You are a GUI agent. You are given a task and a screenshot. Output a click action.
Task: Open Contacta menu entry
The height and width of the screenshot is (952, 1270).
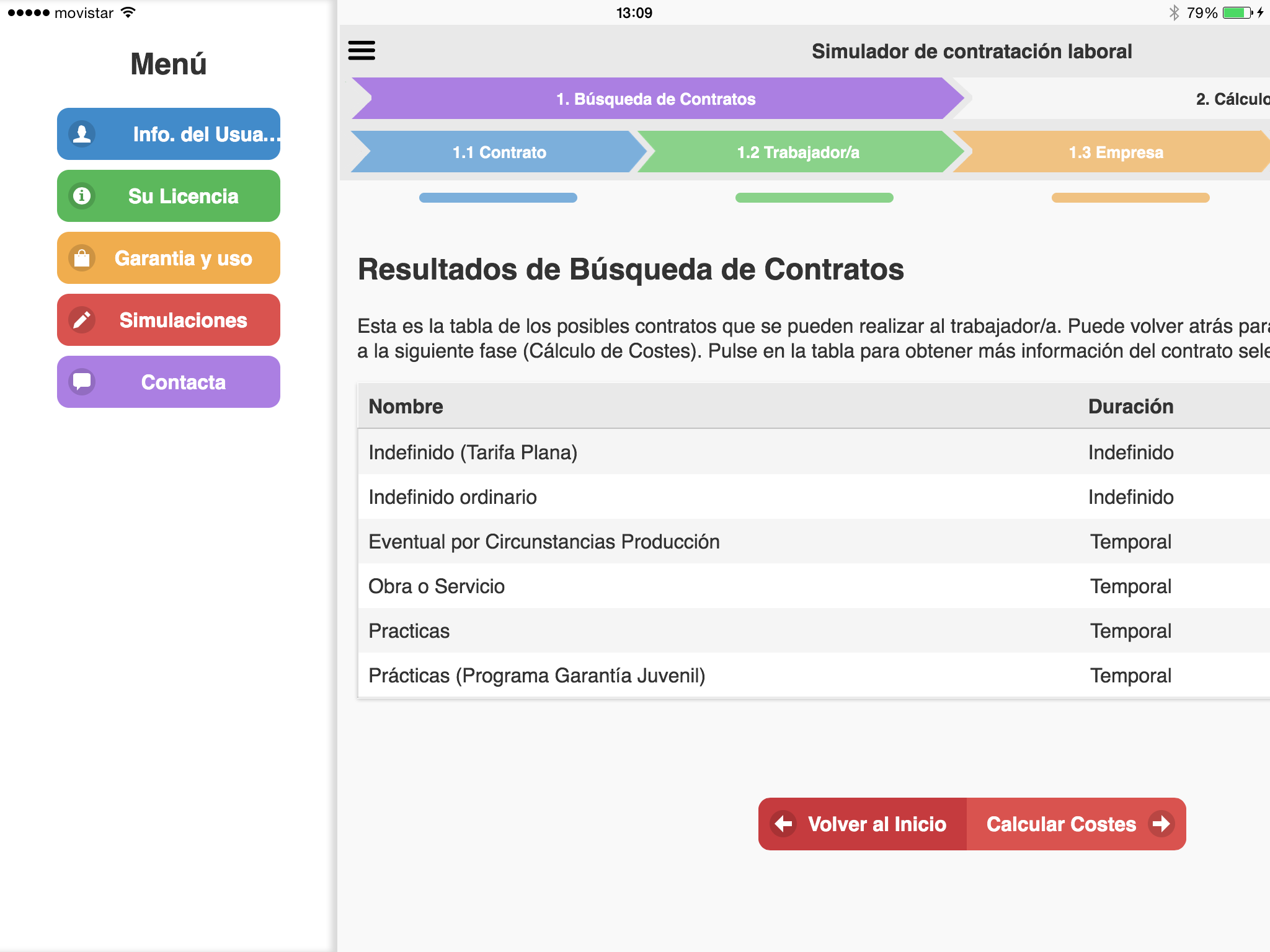point(169,382)
